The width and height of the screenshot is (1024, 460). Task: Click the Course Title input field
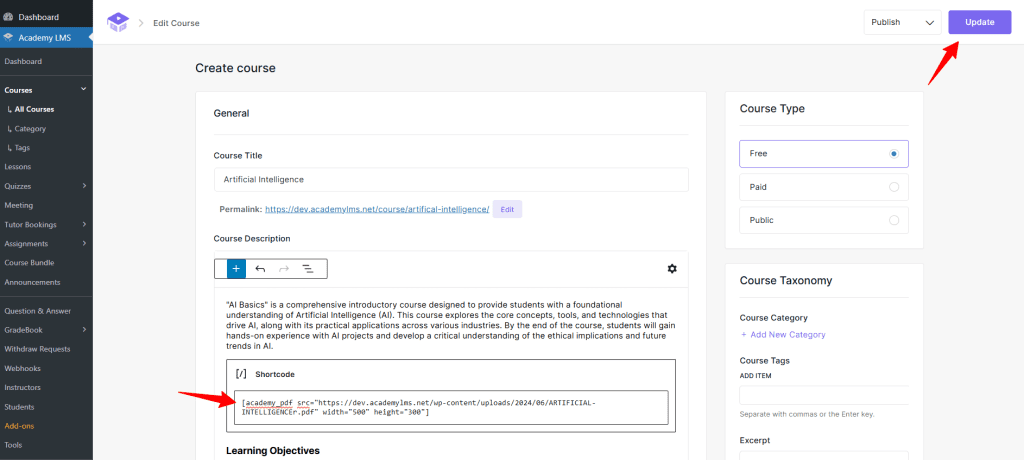[451, 179]
